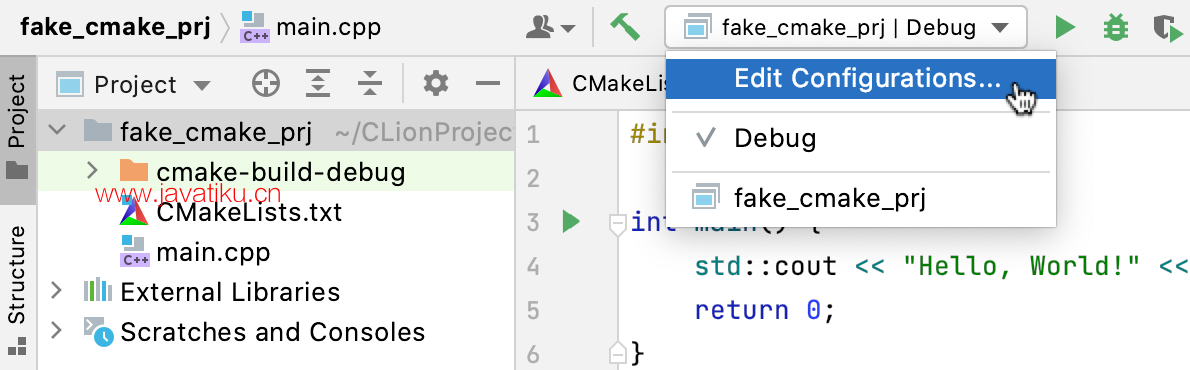
Task: Click the green hammer Build icon
Action: tap(625, 28)
